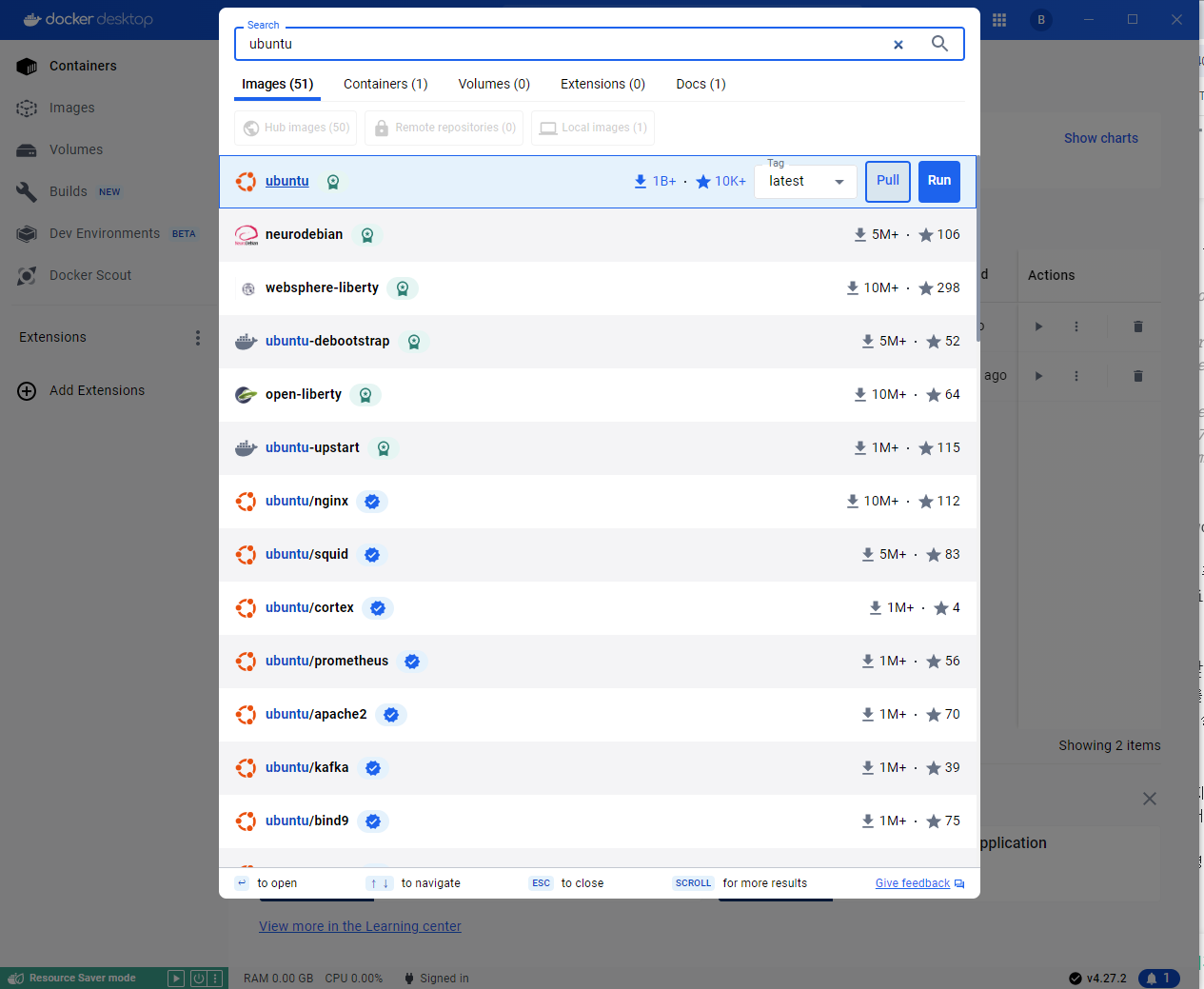
Task: Select the ubuntu/apache2 result
Action: [x=600, y=715]
